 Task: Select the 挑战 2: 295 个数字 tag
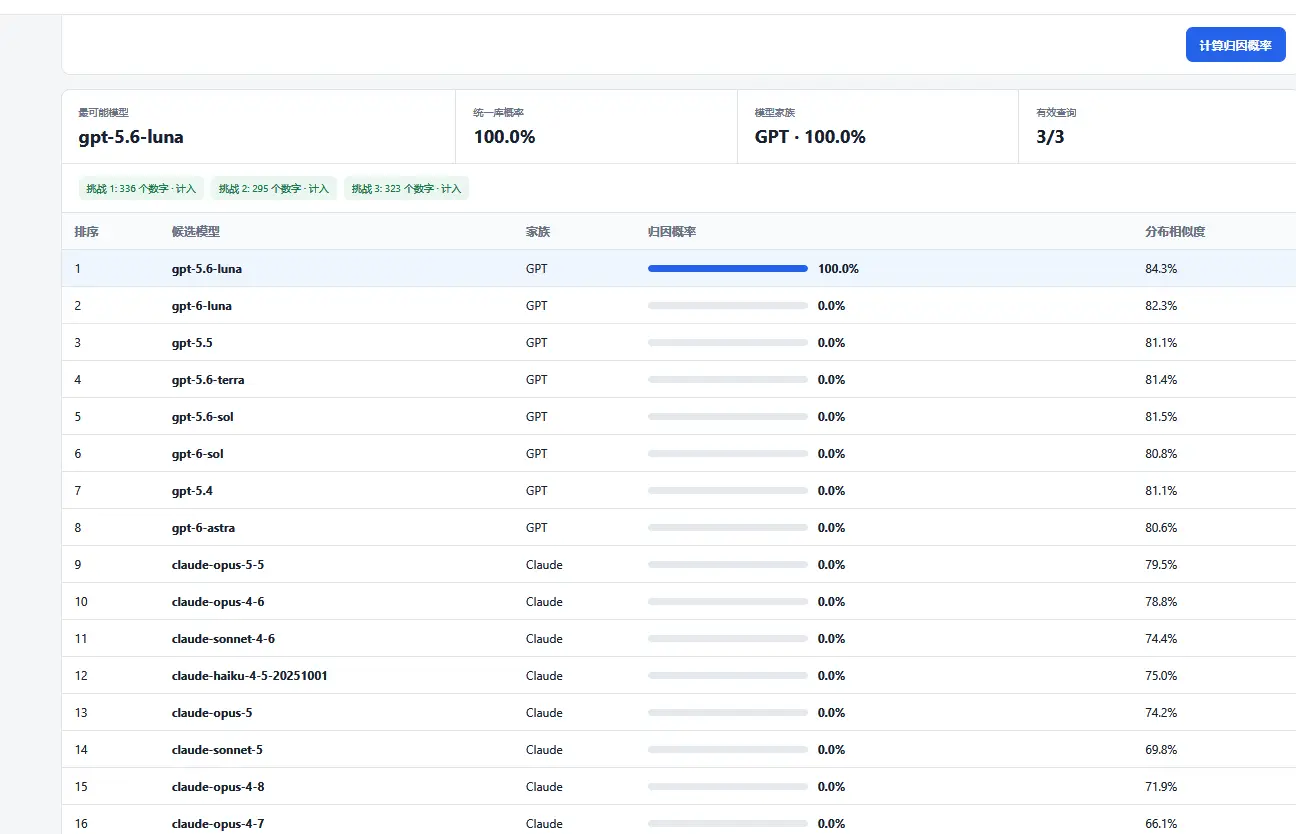point(274,188)
